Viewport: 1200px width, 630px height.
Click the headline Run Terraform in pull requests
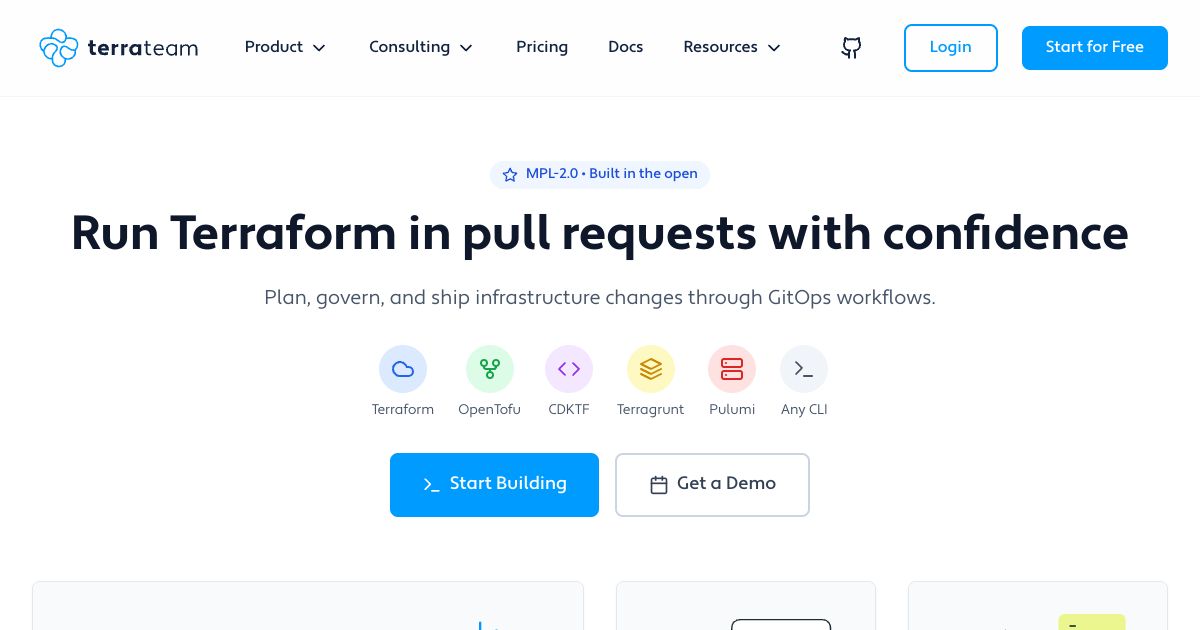(x=600, y=233)
